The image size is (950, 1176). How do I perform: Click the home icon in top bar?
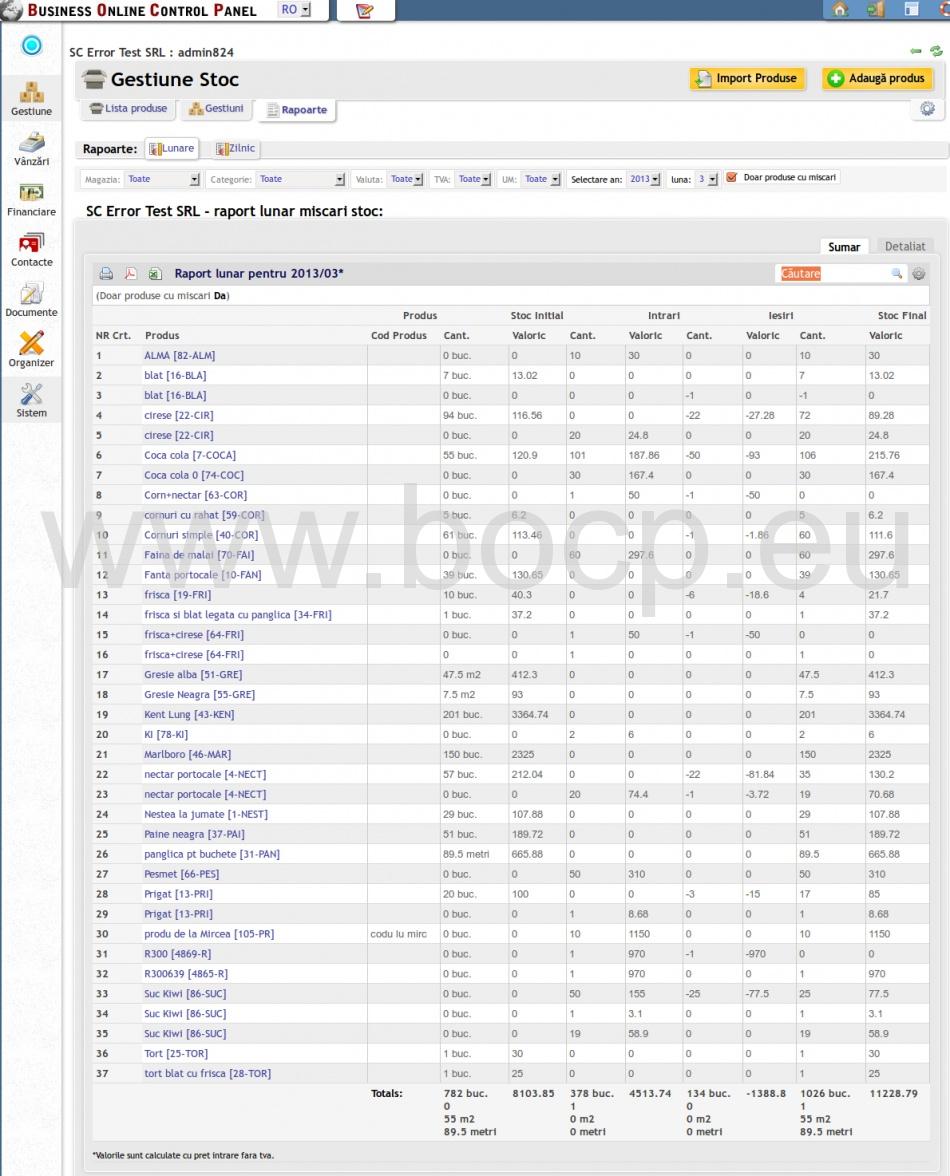click(x=840, y=10)
